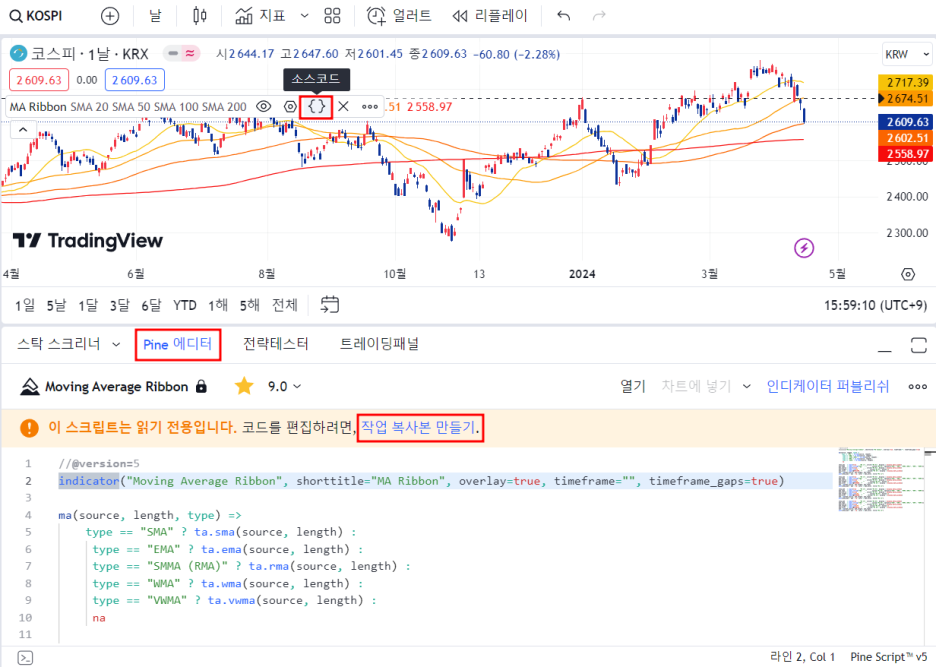
Task: Start bar replay with 리플레이
Action: [489, 16]
